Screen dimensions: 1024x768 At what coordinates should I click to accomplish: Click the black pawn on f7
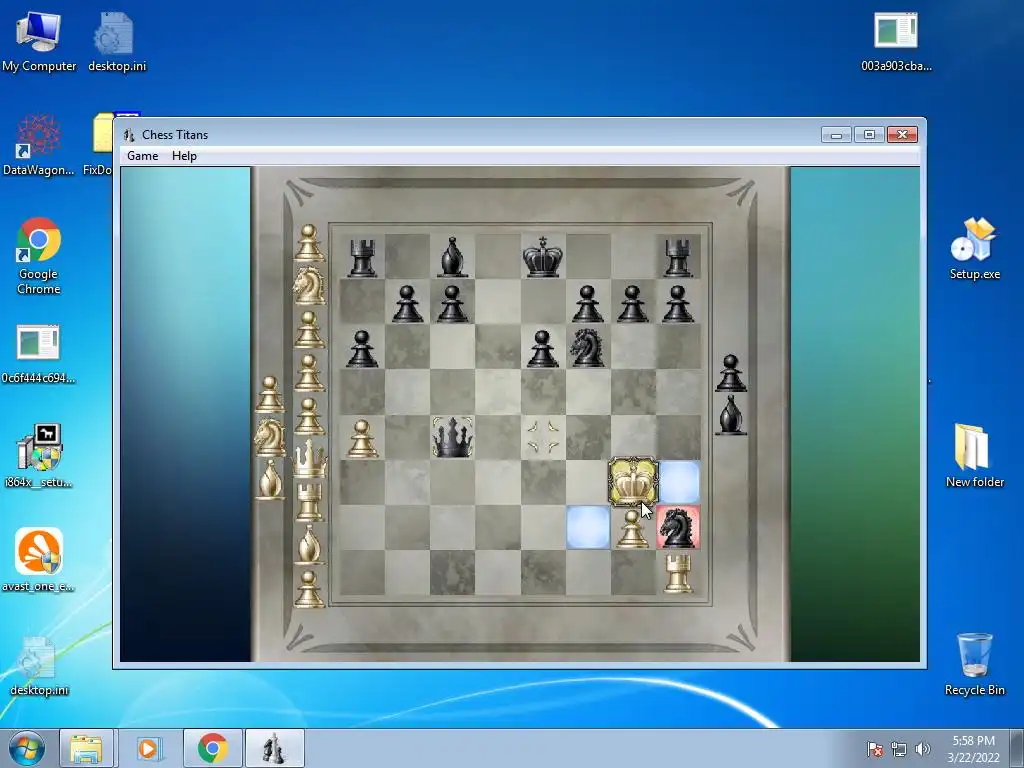(587, 304)
